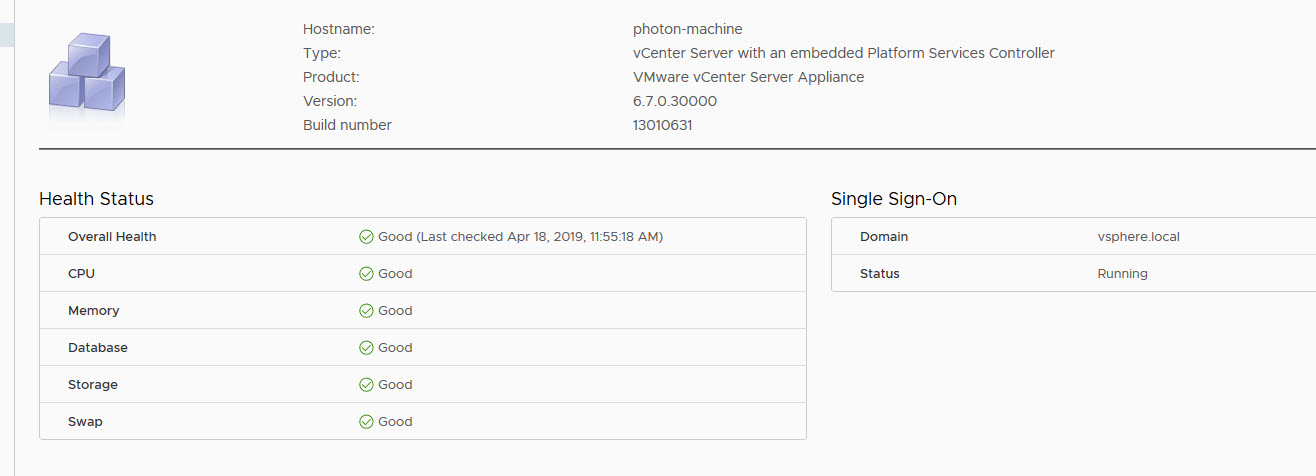Click the version number 6.7.0.30000
Image resolution: width=1316 pixels, height=476 pixels.
pyautogui.click(x=674, y=101)
